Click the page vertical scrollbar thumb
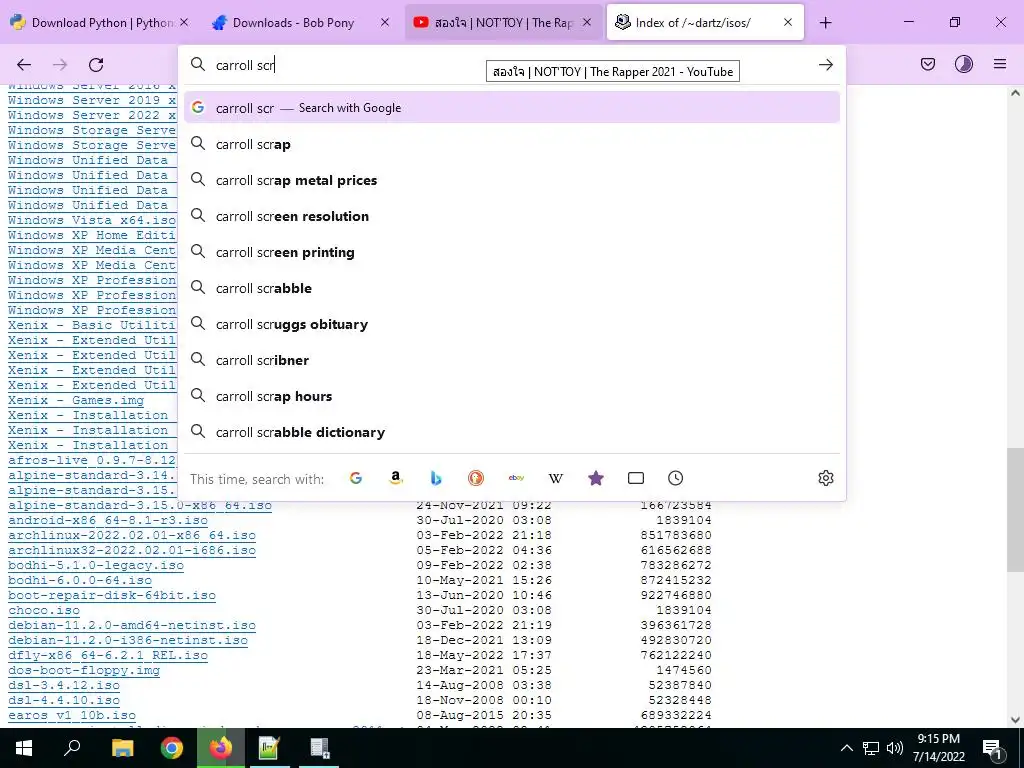Image resolution: width=1024 pixels, height=768 pixels. (x=1015, y=509)
